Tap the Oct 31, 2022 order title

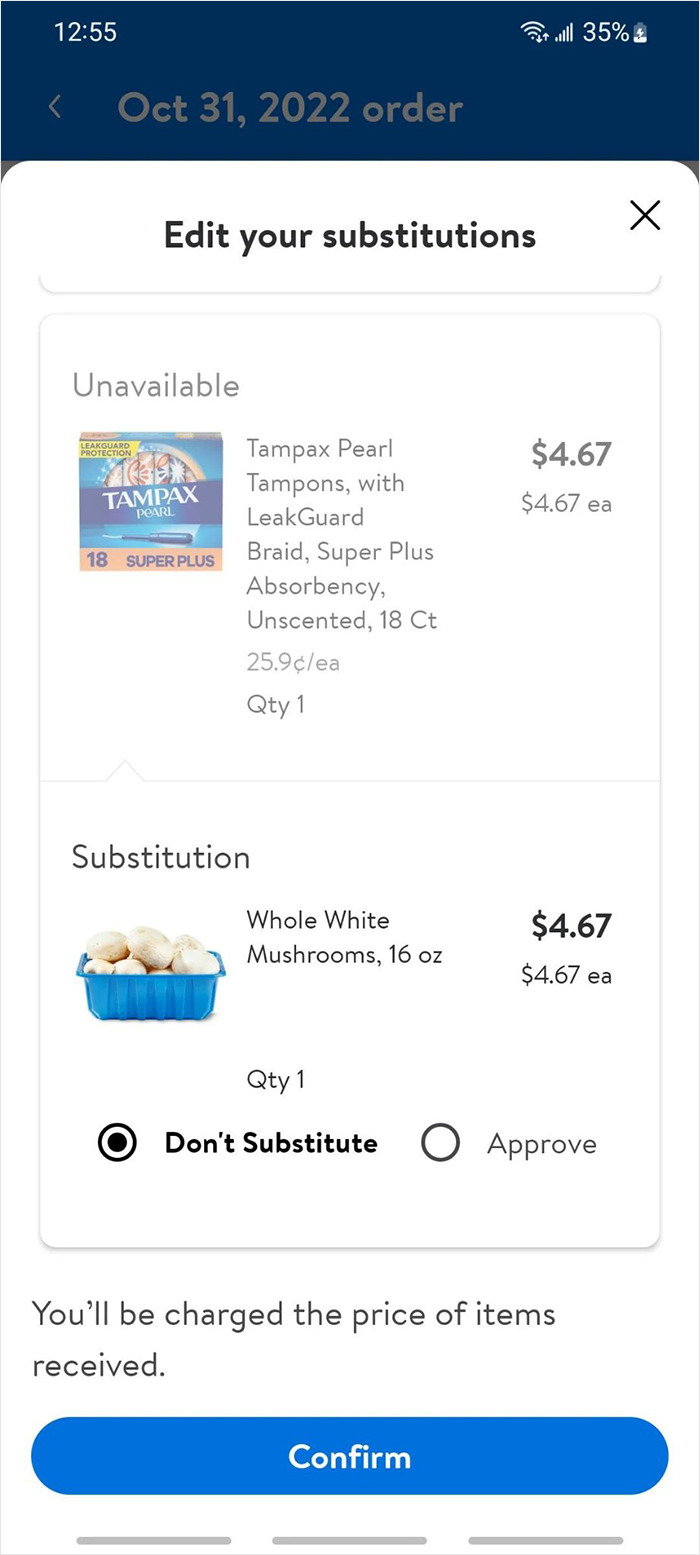click(290, 107)
